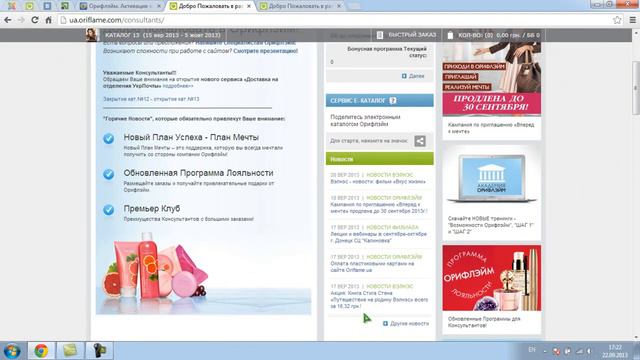Open the Chrome menu icon
640x360 pixels.
[632, 20]
